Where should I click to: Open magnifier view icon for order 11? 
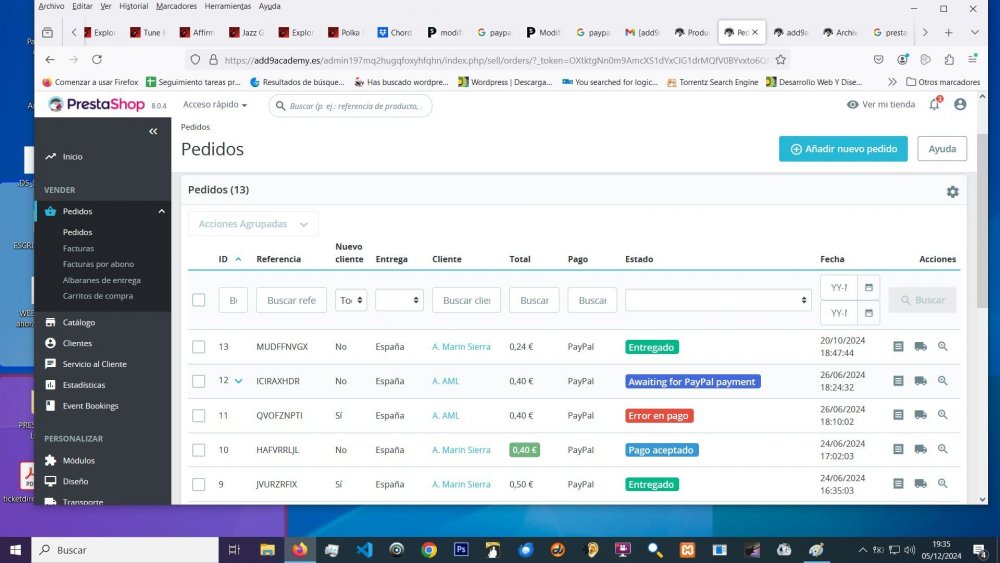(943, 414)
